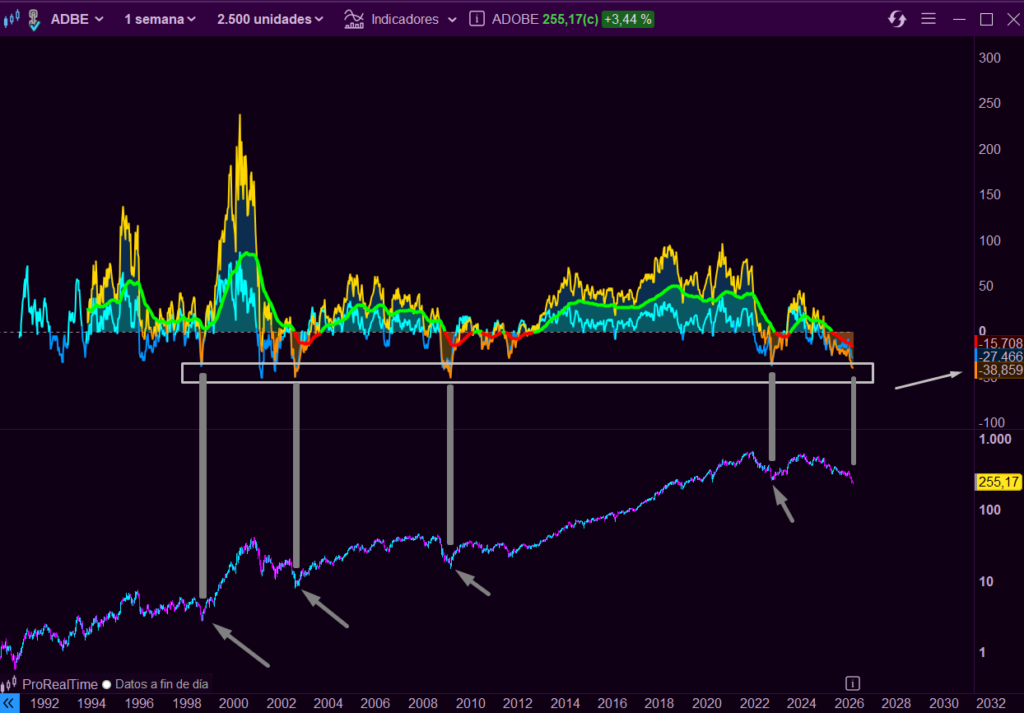1024x713 pixels.
Task: Open the Indicadores chart icon
Action: click(353, 19)
